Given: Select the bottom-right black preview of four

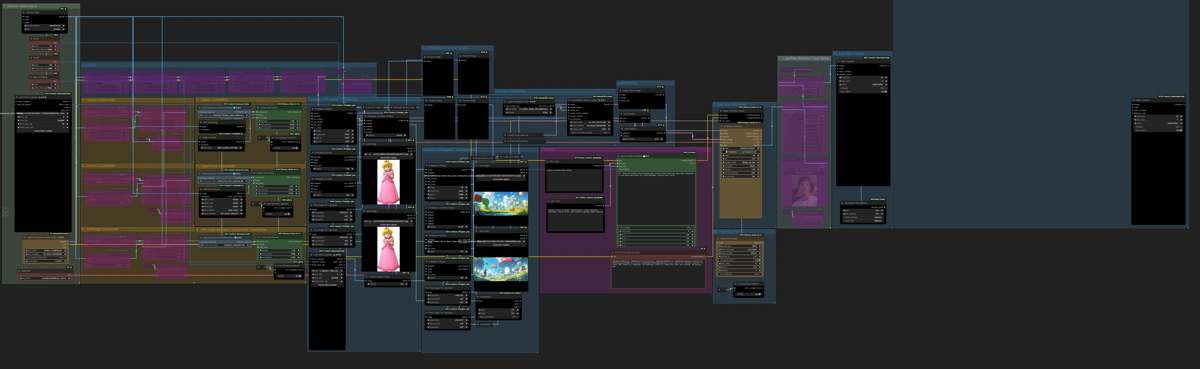Looking at the screenshot, I should (x=473, y=119).
